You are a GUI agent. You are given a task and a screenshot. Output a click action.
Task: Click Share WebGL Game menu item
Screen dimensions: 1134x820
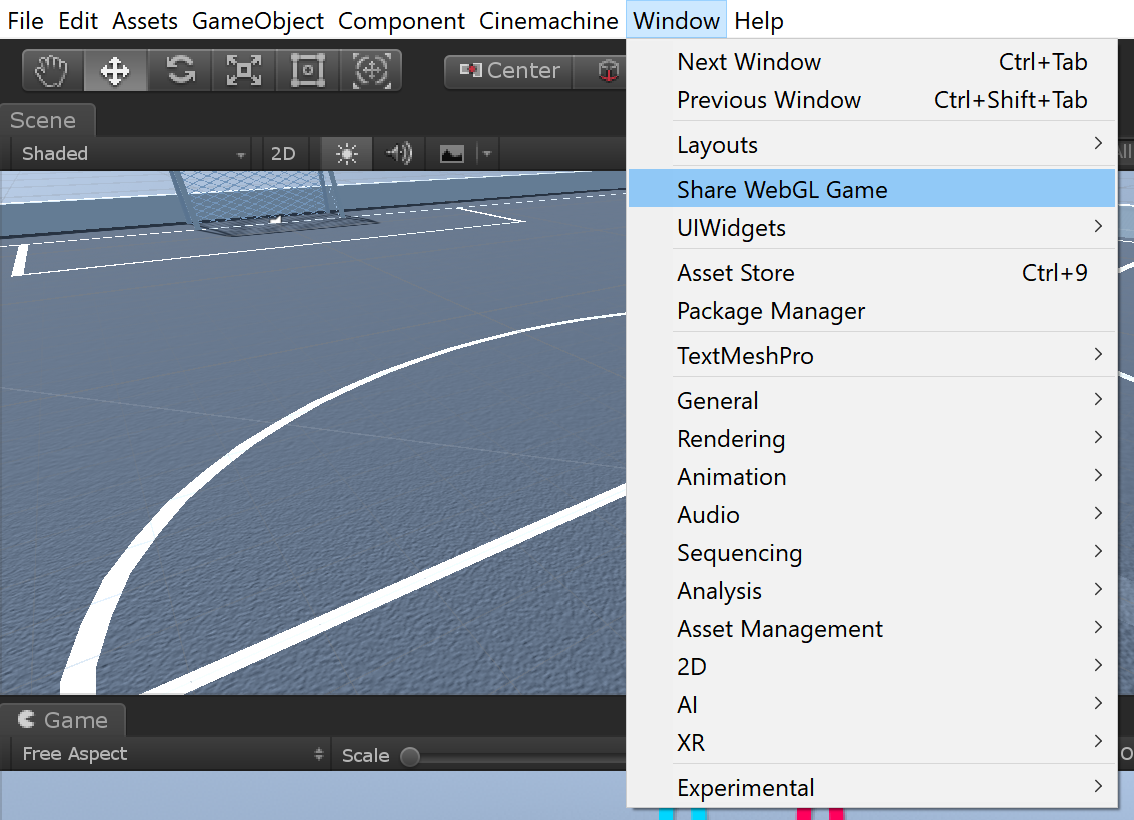[x=872, y=189]
